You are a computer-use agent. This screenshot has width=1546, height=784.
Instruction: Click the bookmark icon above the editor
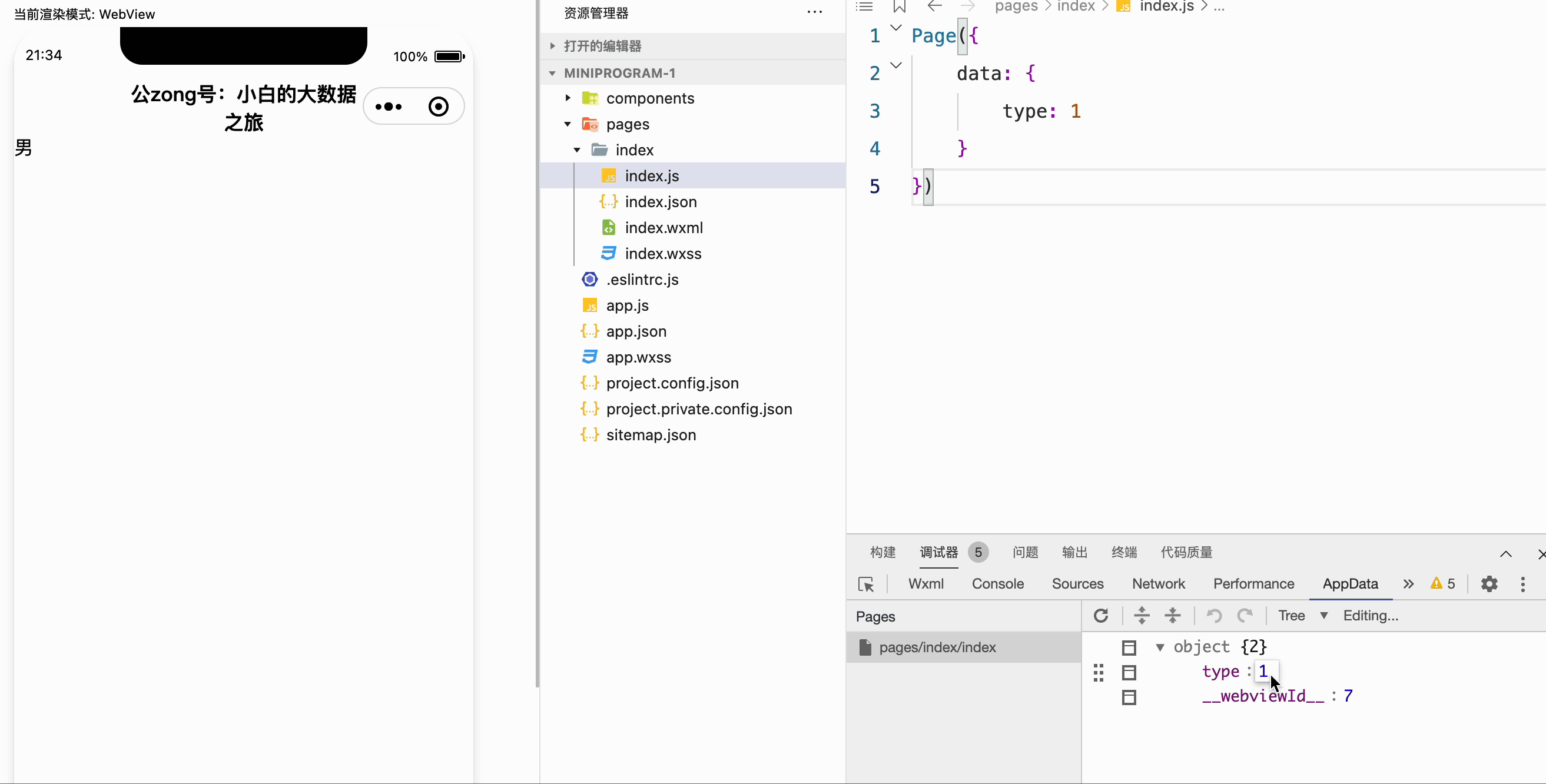coord(899,6)
